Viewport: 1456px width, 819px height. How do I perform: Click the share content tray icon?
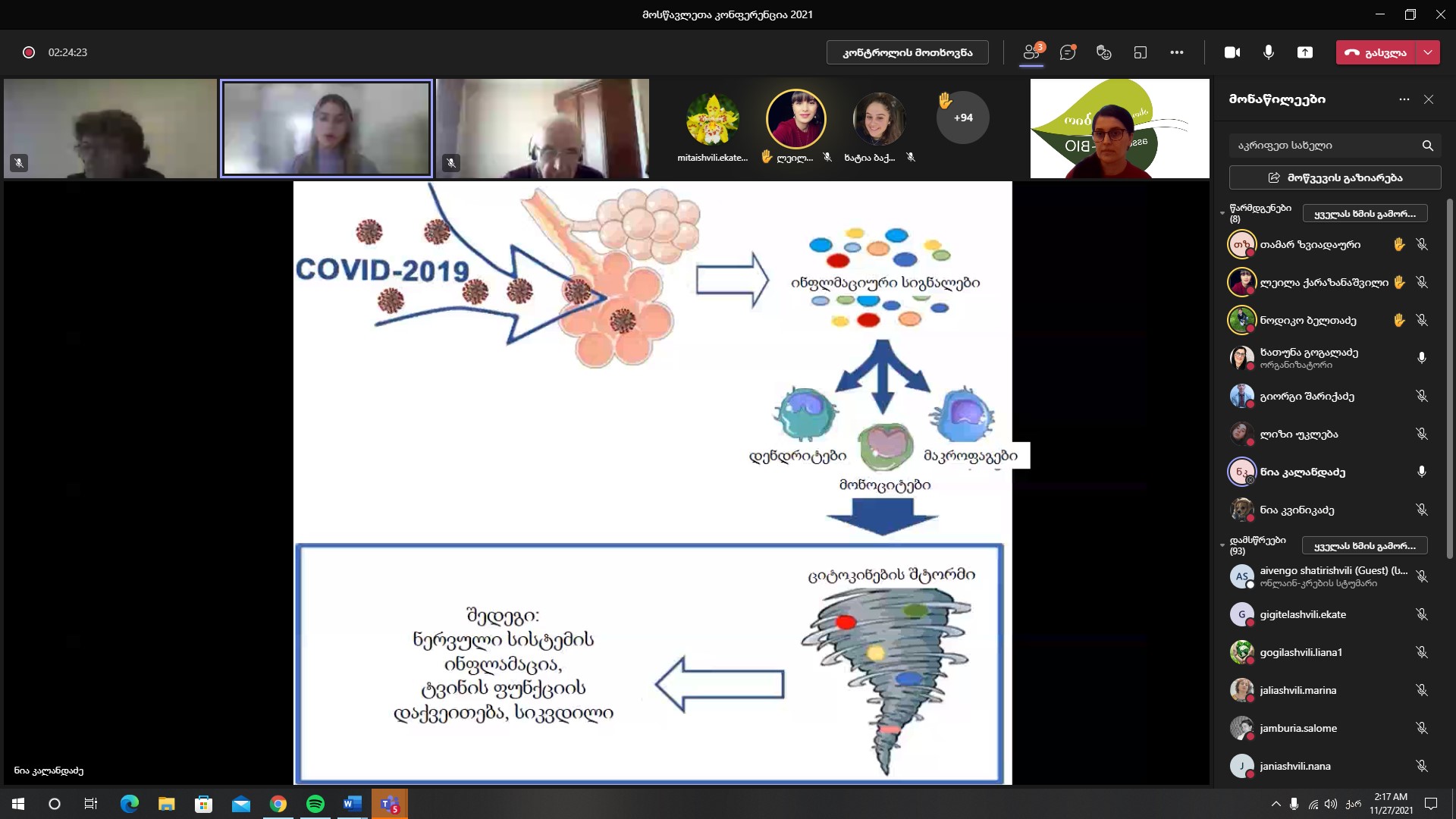1305,52
